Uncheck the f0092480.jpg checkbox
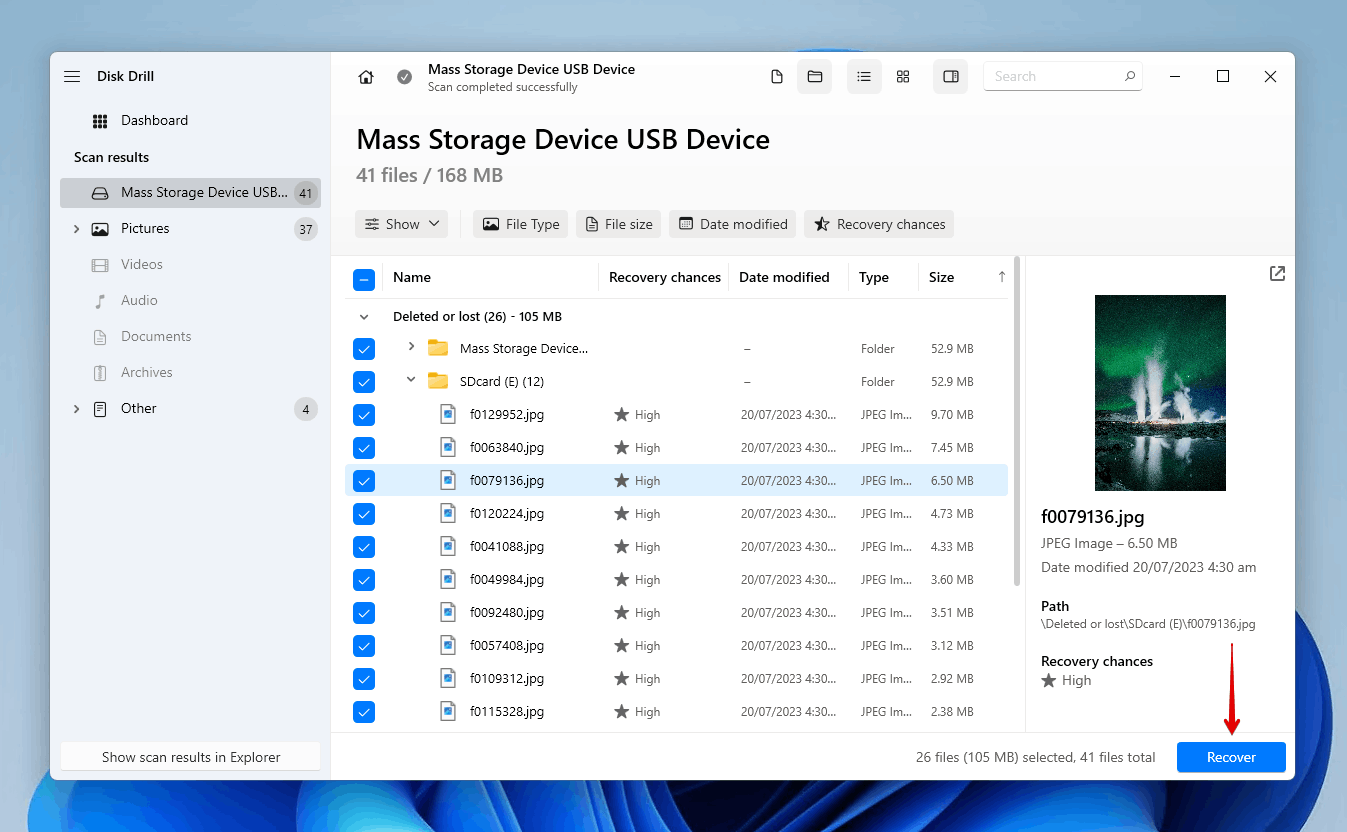 pyautogui.click(x=364, y=613)
